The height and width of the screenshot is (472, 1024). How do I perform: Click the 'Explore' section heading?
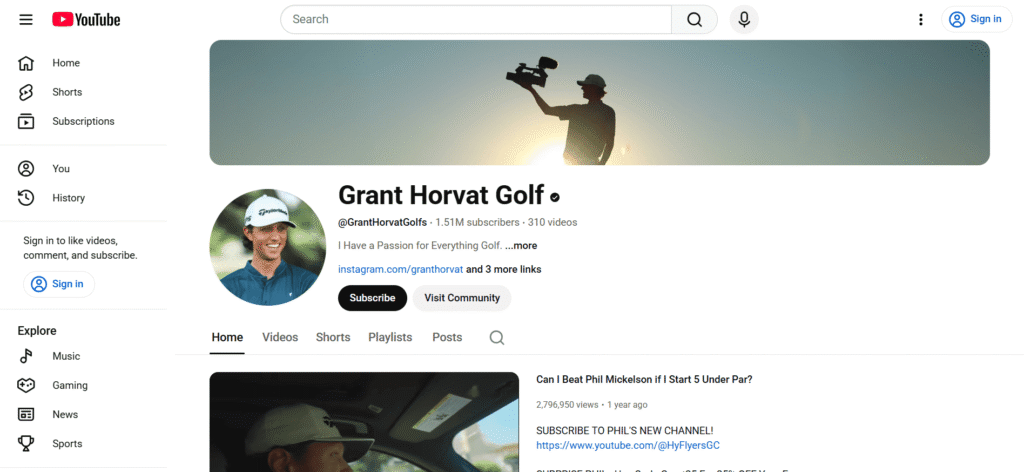click(x=37, y=331)
